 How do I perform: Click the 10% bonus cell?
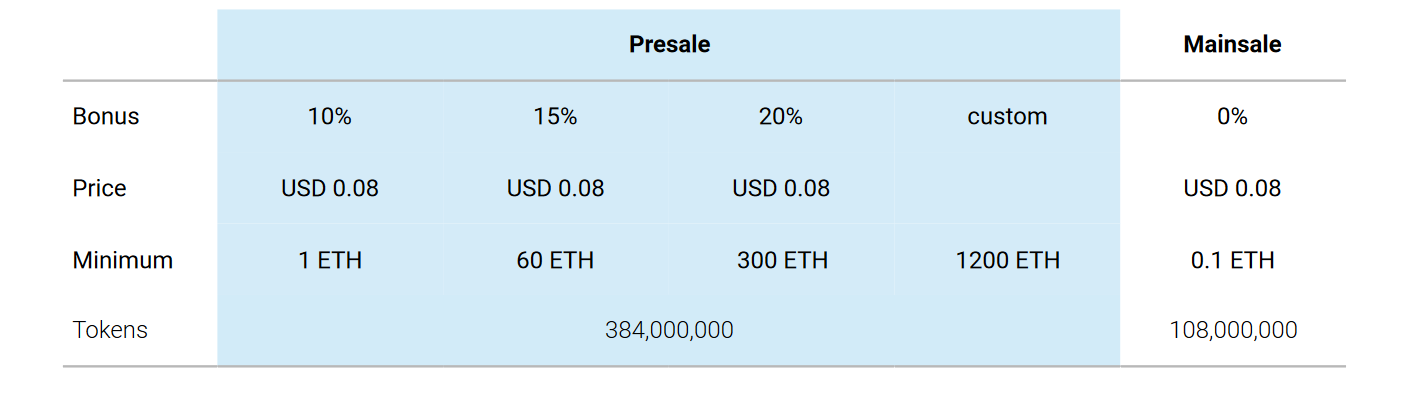[x=330, y=117]
